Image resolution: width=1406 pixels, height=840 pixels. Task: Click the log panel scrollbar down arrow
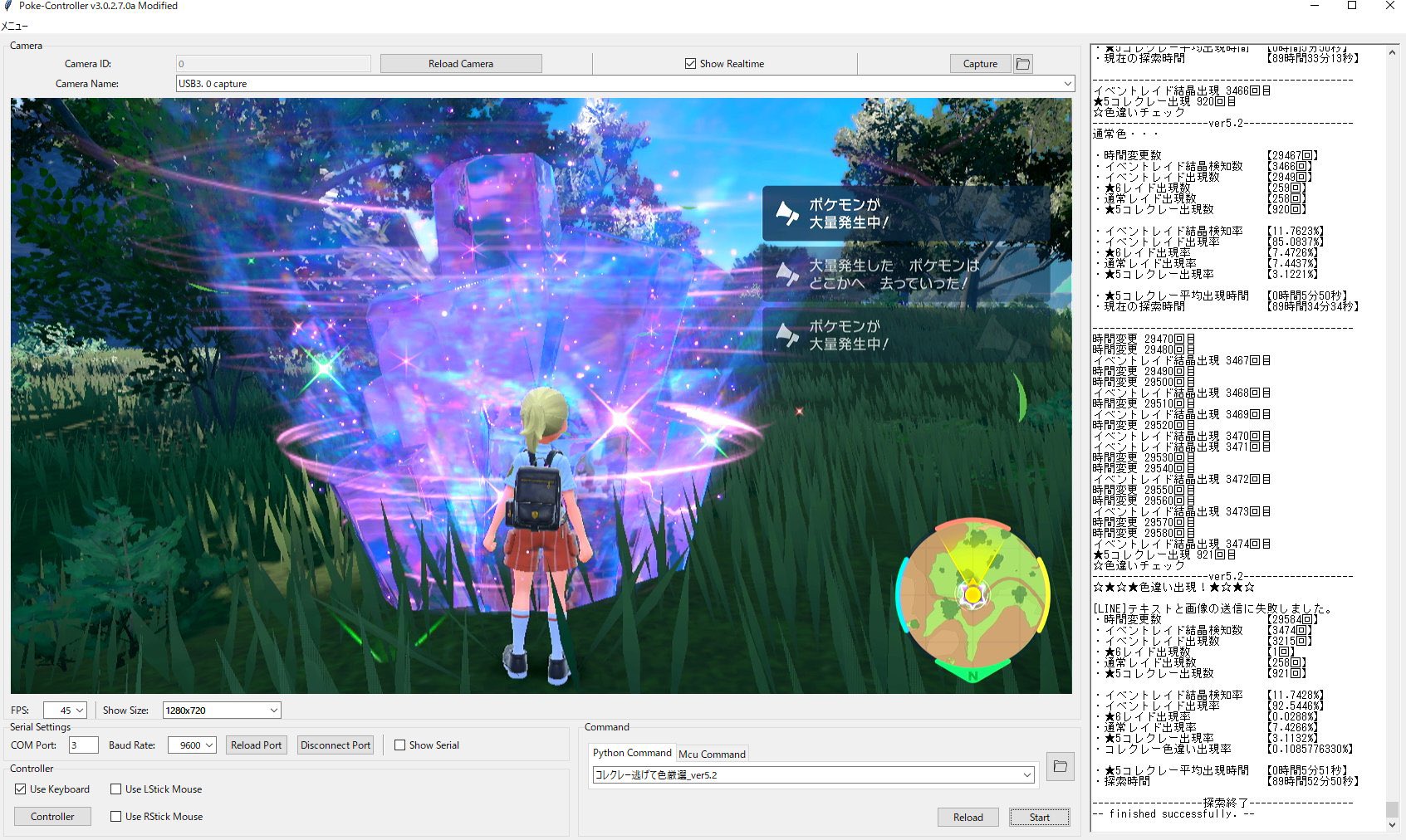coord(1393,825)
